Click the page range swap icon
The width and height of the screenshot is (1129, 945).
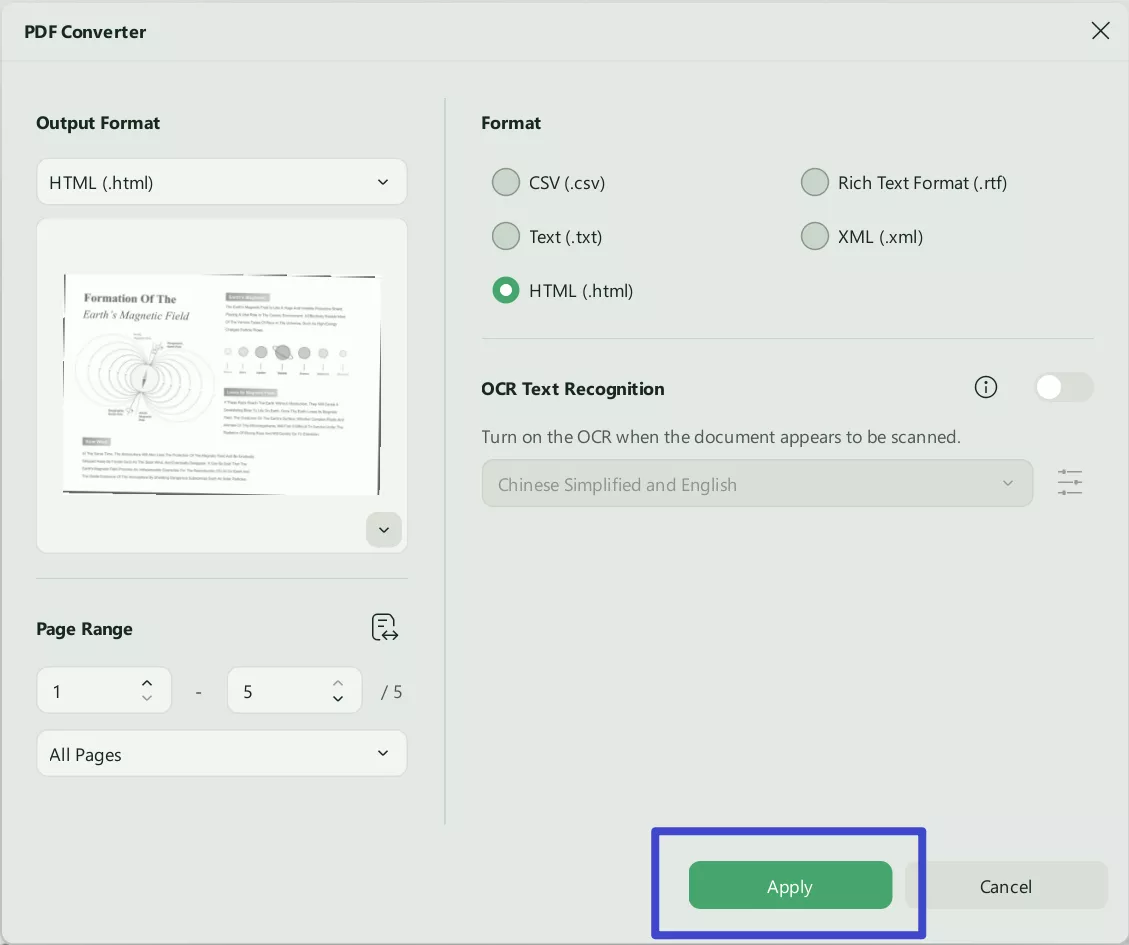[385, 628]
